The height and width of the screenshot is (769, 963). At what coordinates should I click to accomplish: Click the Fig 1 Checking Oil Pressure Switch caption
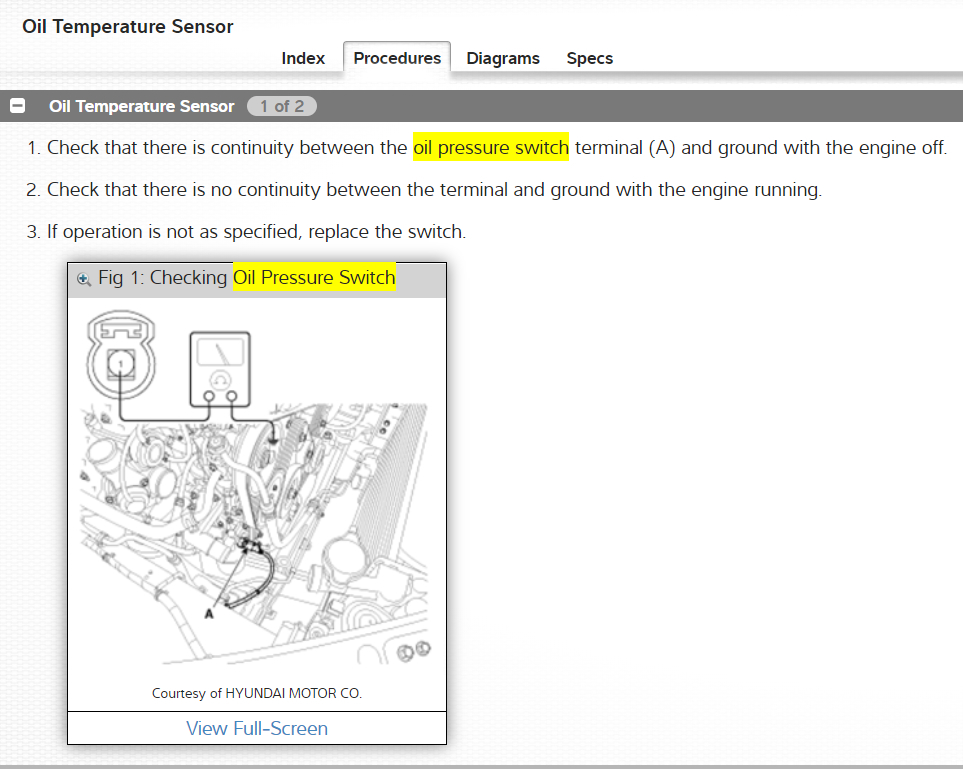[x=246, y=278]
